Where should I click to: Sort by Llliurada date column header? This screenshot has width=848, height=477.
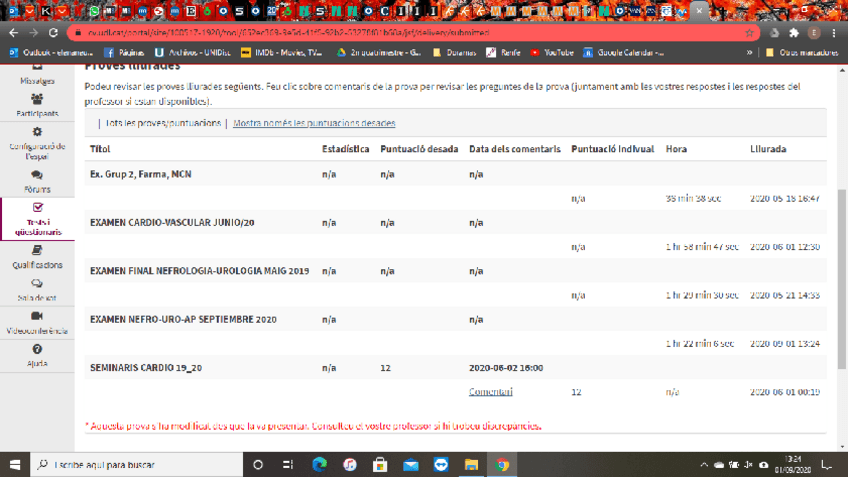767,149
